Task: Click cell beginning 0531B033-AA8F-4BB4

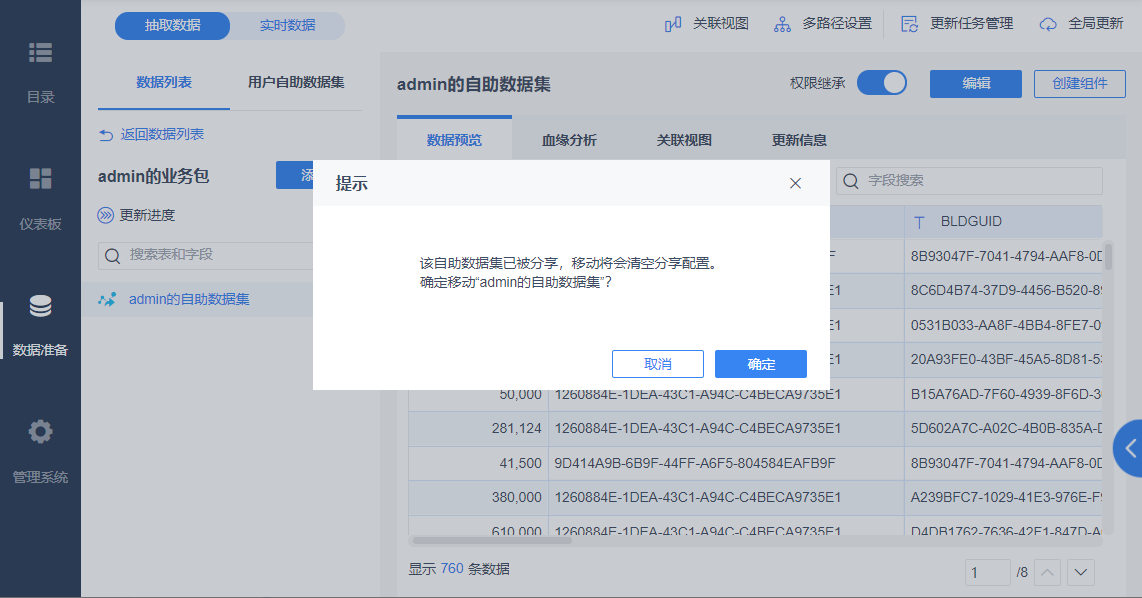Action: [x=1006, y=326]
